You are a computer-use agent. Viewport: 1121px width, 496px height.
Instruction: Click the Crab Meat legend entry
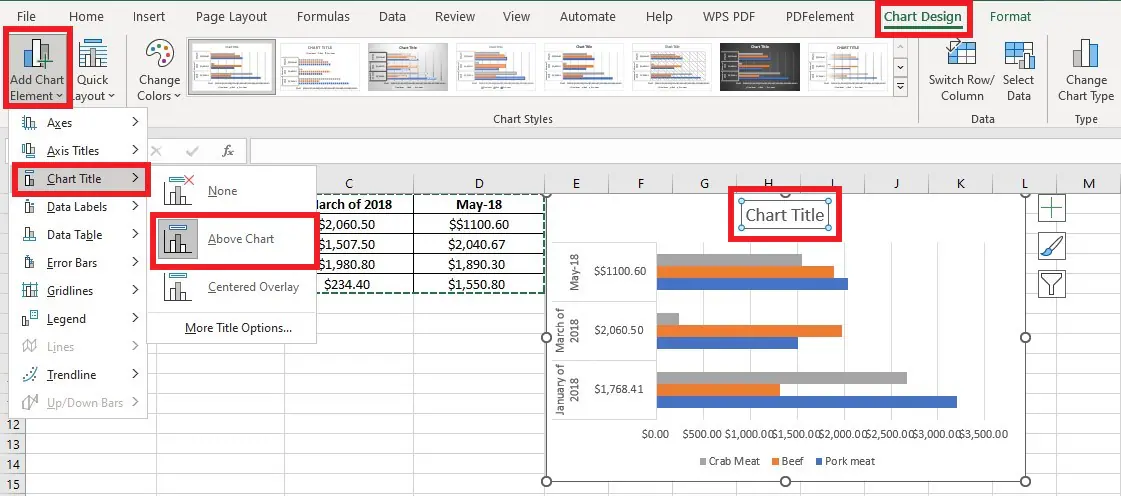coord(729,461)
